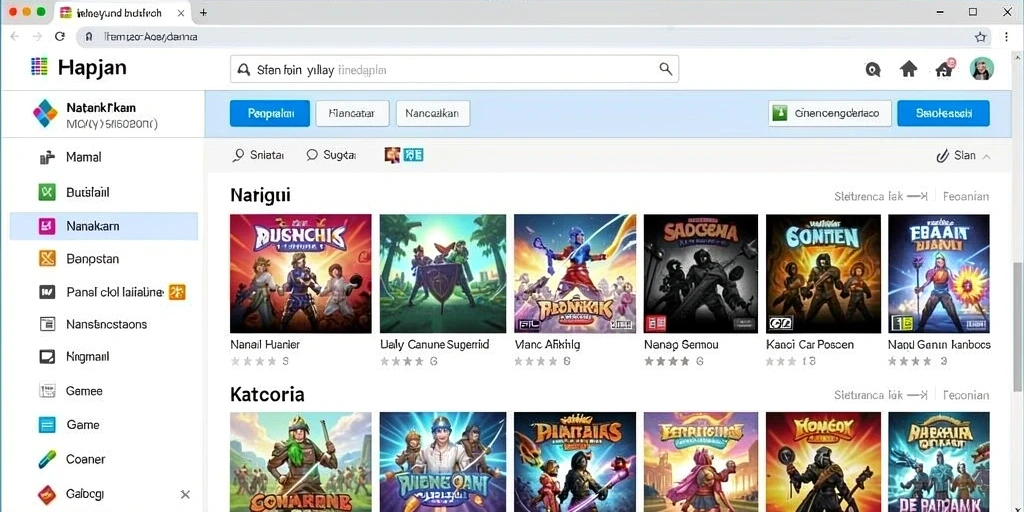The width and height of the screenshot is (1024, 512).
Task: Open the house icon with notification badge
Action: [x=945, y=68]
